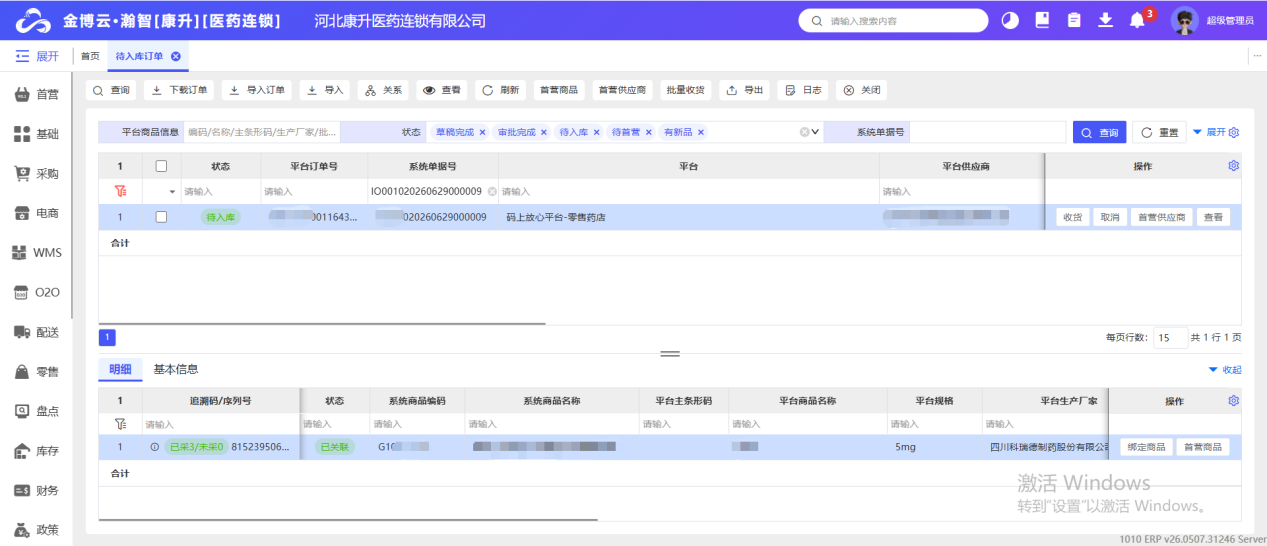Screen dimensions: 1267x546
Task: Click 关系 toolbar button
Action: pyautogui.click(x=383, y=90)
